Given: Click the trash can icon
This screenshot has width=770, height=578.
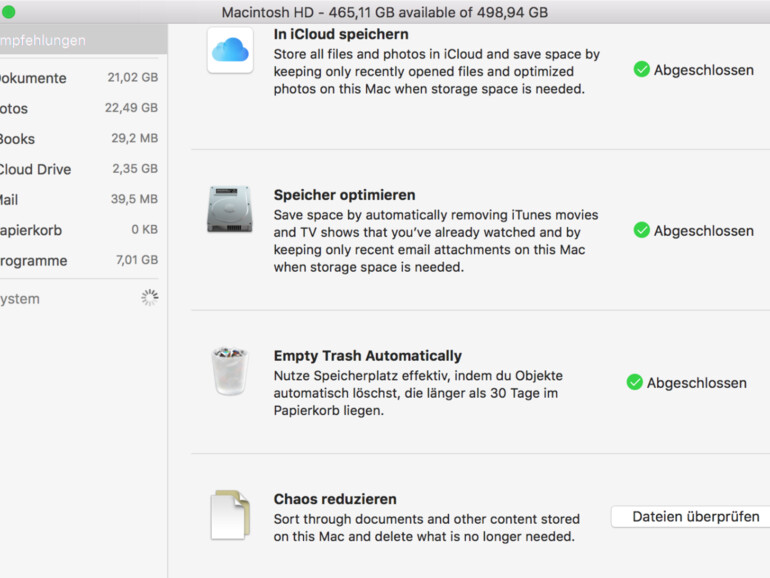Looking at the screenshot, I should coord(229,371).
